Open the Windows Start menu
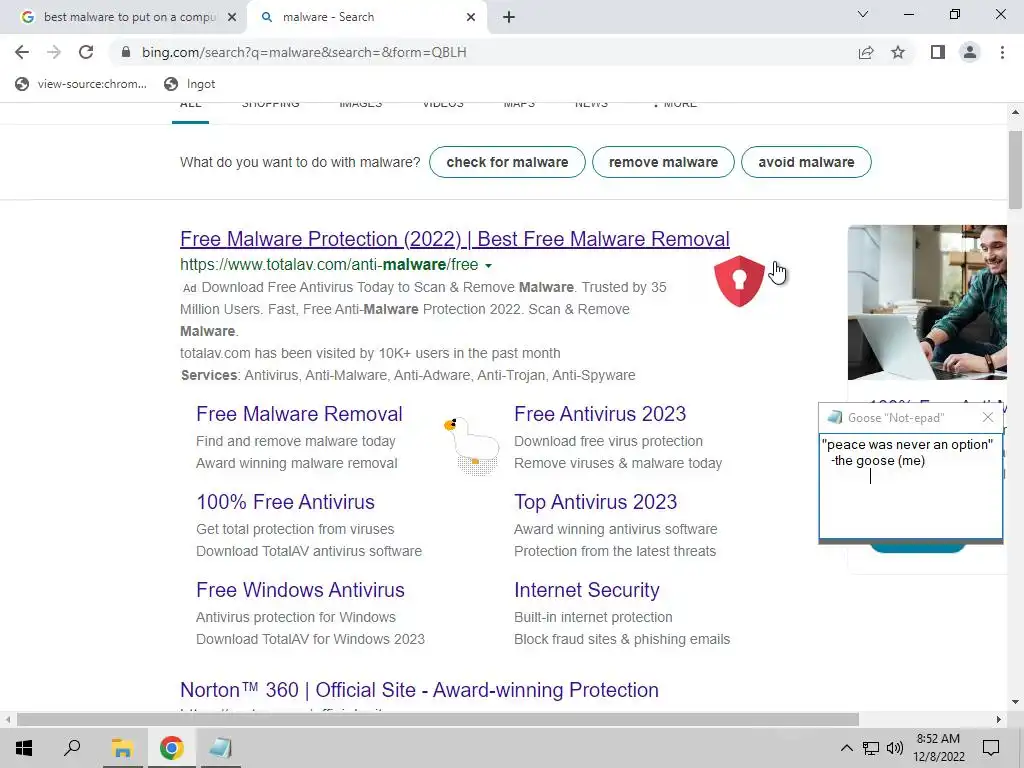Viewport: 1024px width, 768px height. pos(24,748)
